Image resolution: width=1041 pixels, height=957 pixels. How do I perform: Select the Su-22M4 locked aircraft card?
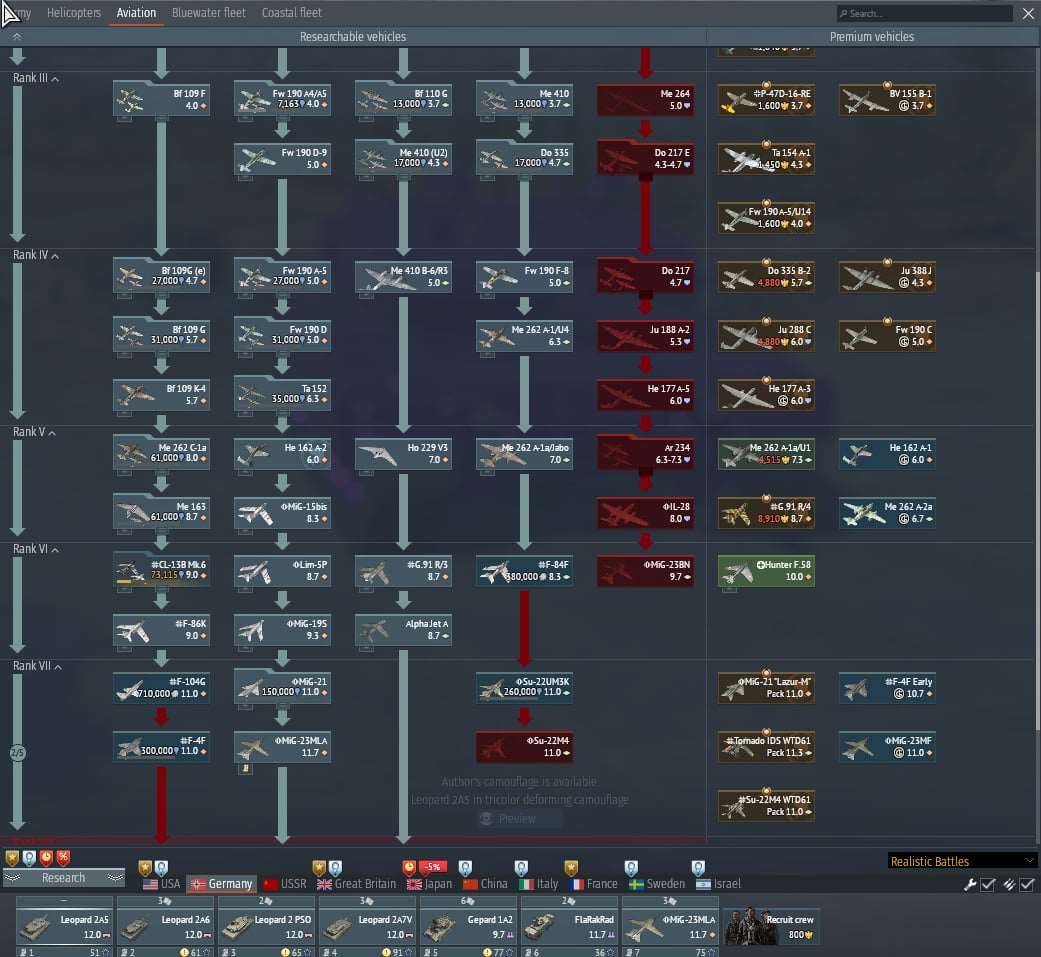[x=524, y=746]
